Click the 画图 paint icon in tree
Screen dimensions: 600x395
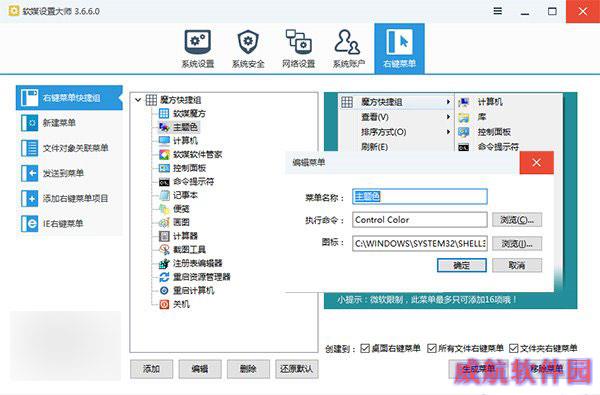[x=164, y=222]
